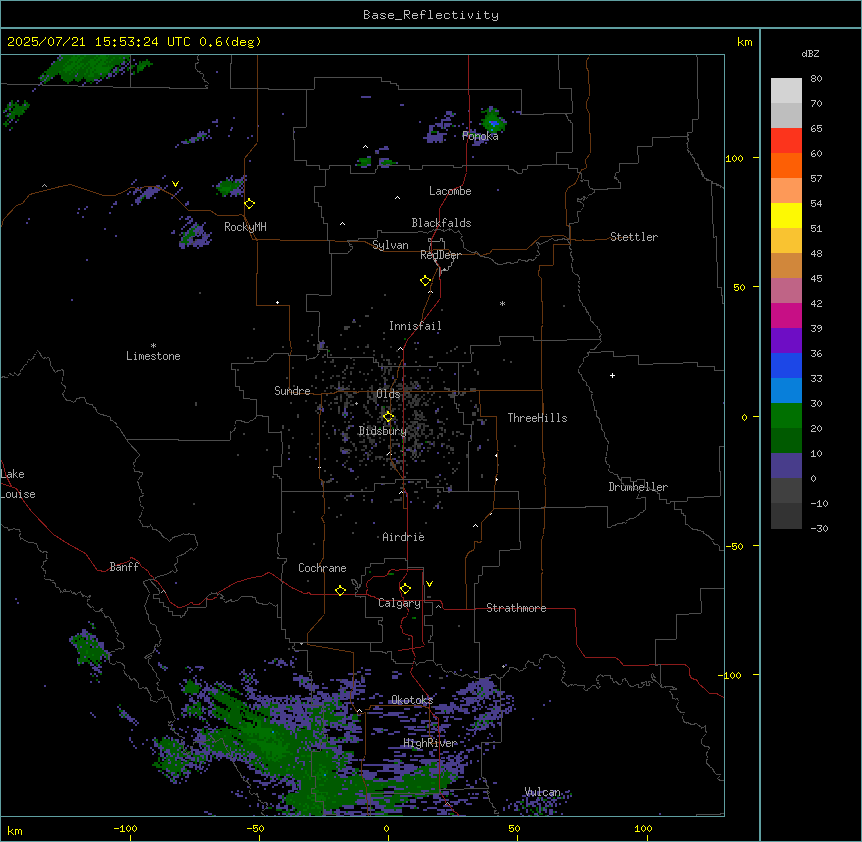Click the Banff label

(x=124, y=567)
